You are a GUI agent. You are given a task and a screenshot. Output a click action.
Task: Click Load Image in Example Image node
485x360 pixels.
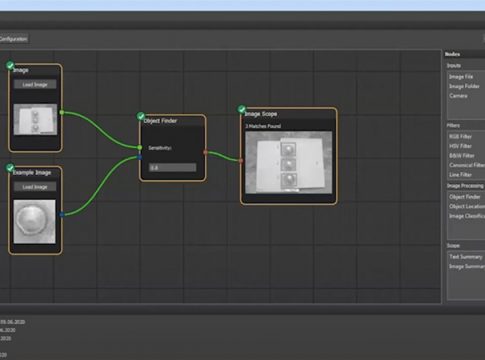[x=35, y=187]
